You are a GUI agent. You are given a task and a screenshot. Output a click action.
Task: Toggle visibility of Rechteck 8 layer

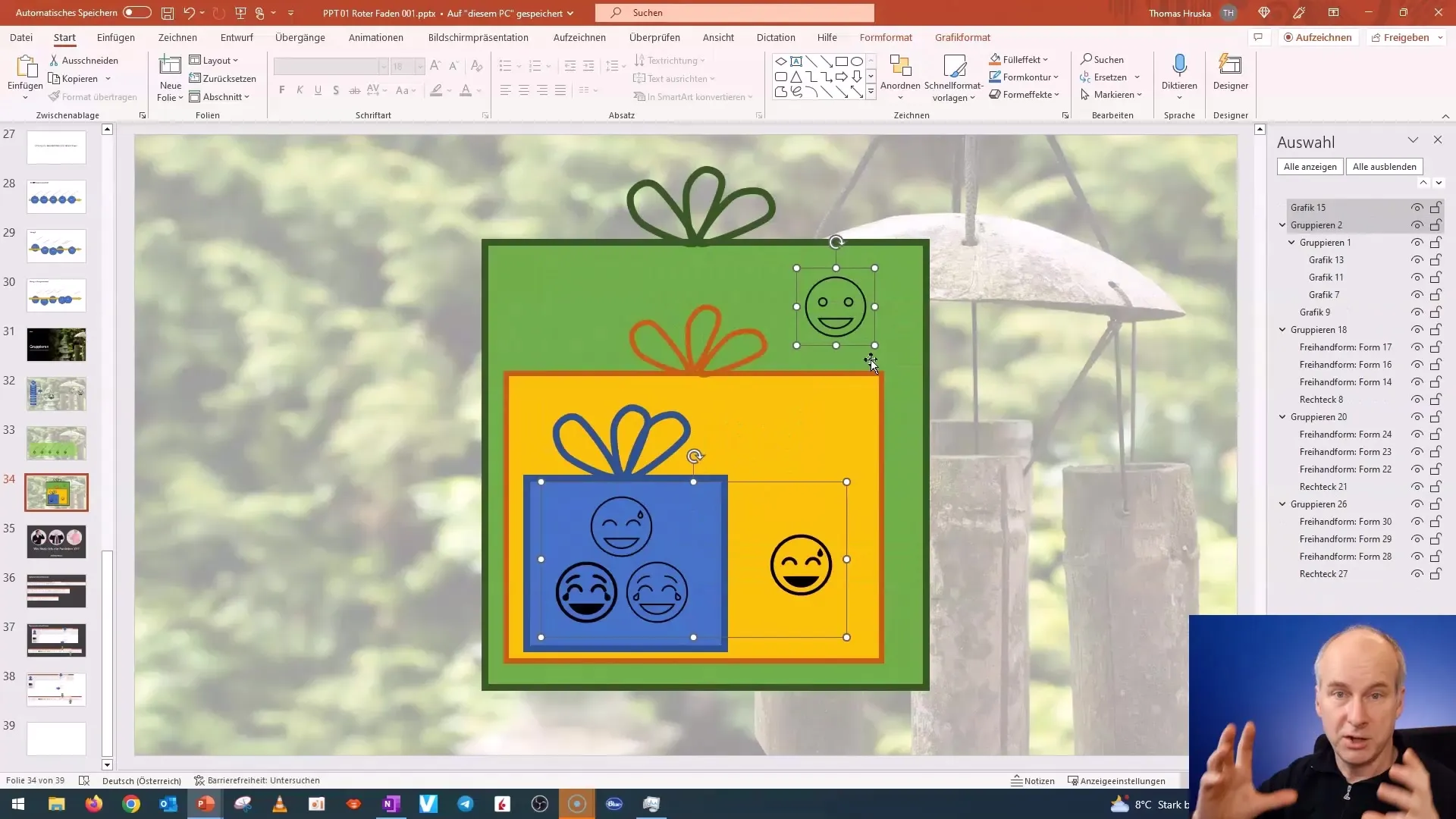[1418, 399]
